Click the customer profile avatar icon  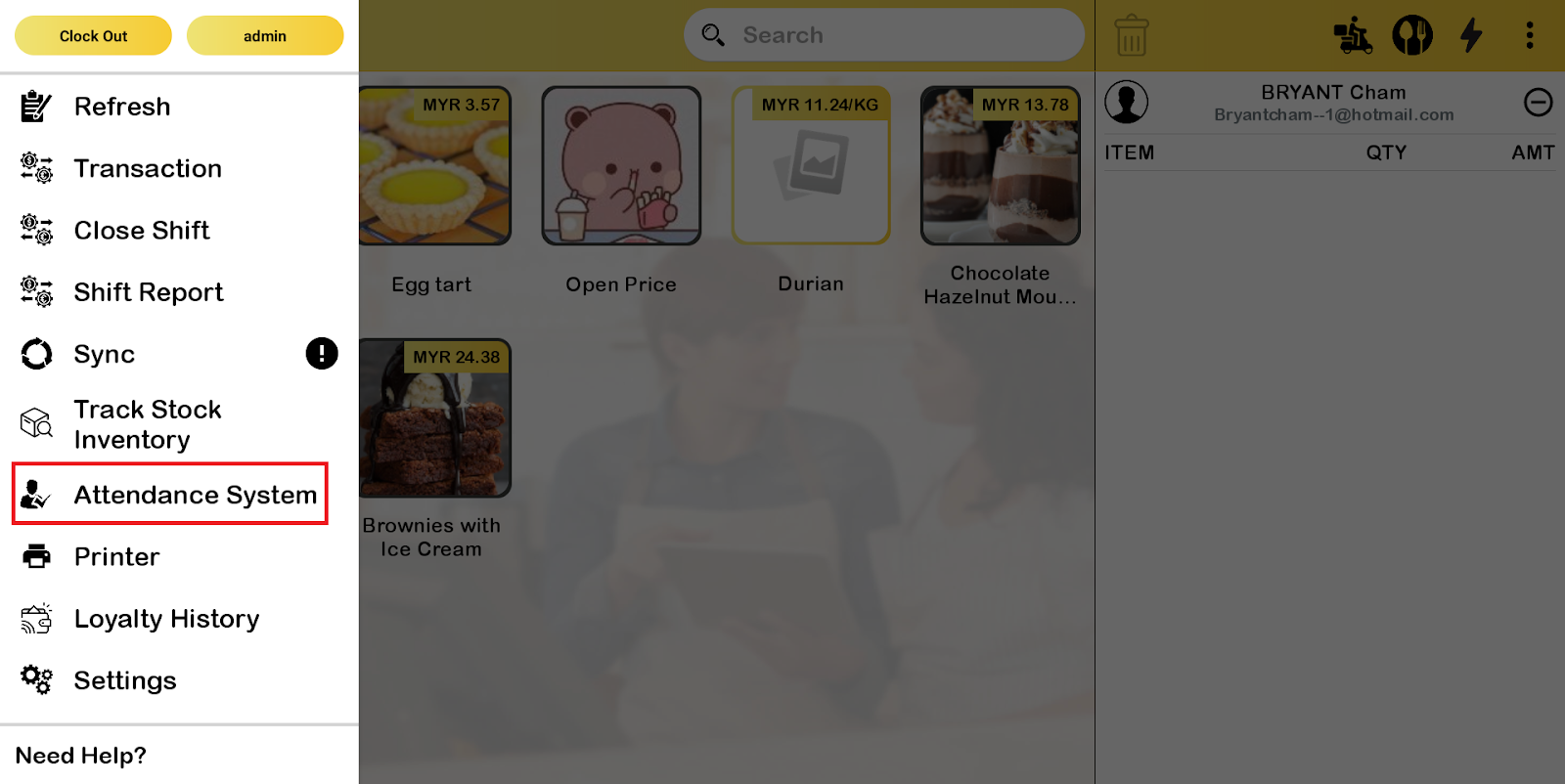pos(1127,102)
